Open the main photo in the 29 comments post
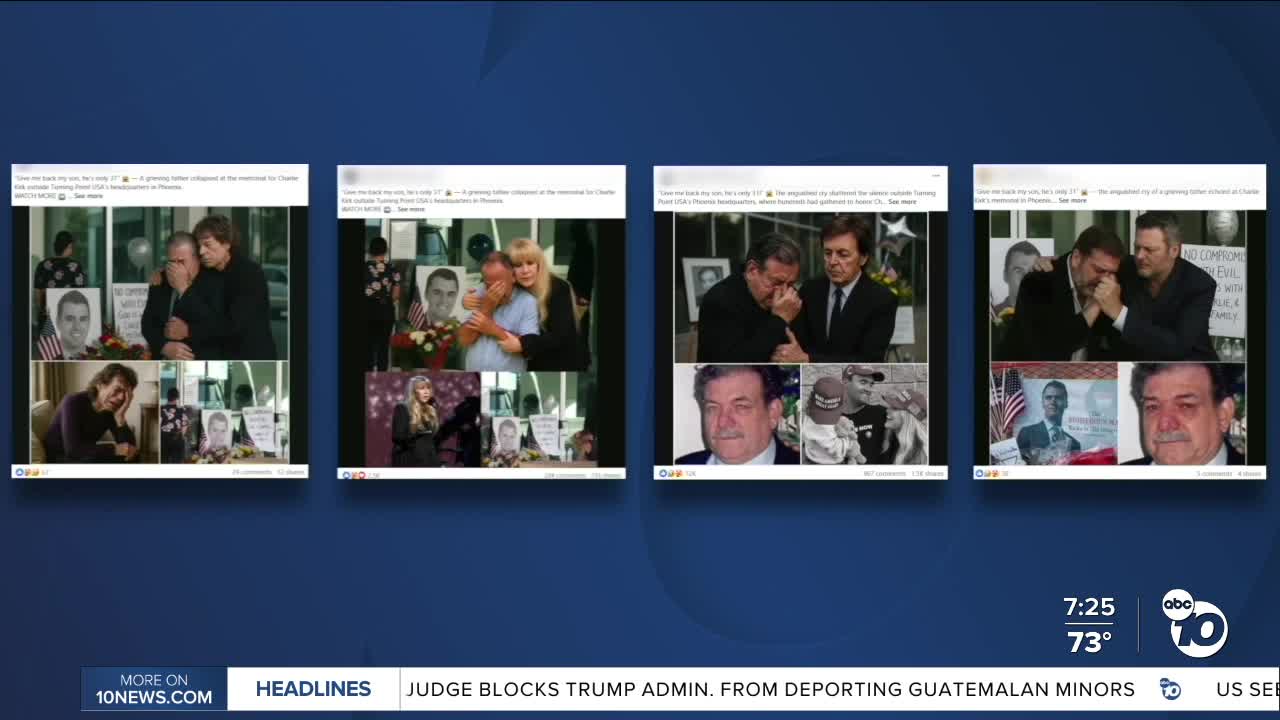The height and width of the screenshot is (720, 1280). tap(160, 284)
